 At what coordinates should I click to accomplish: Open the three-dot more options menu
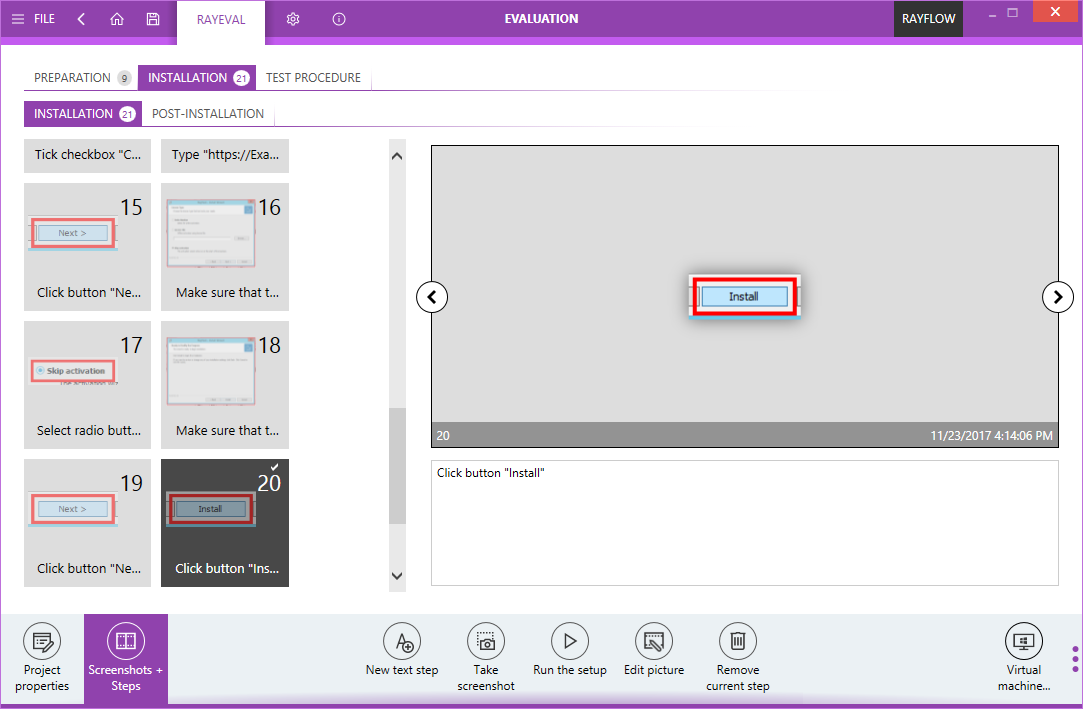pyautogui.click(x=1075, y=659)
